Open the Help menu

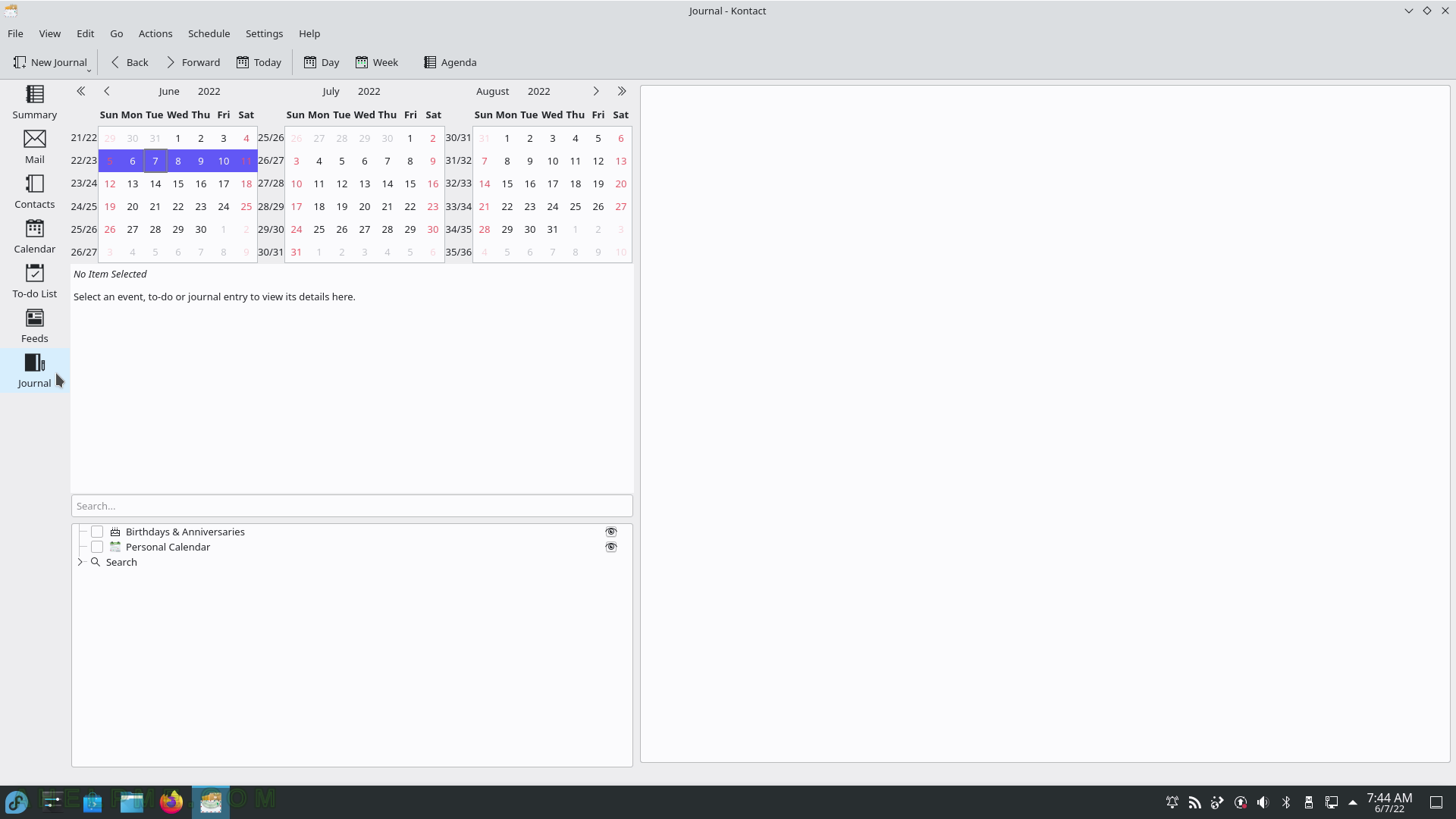pos(309,33)
